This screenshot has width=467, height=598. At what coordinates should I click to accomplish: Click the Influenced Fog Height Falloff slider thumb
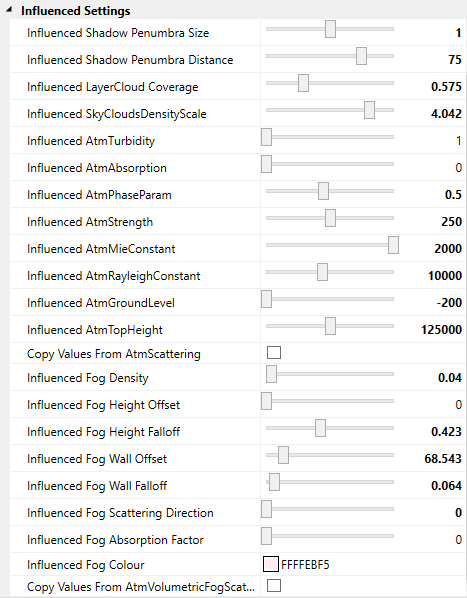point(320,428)
